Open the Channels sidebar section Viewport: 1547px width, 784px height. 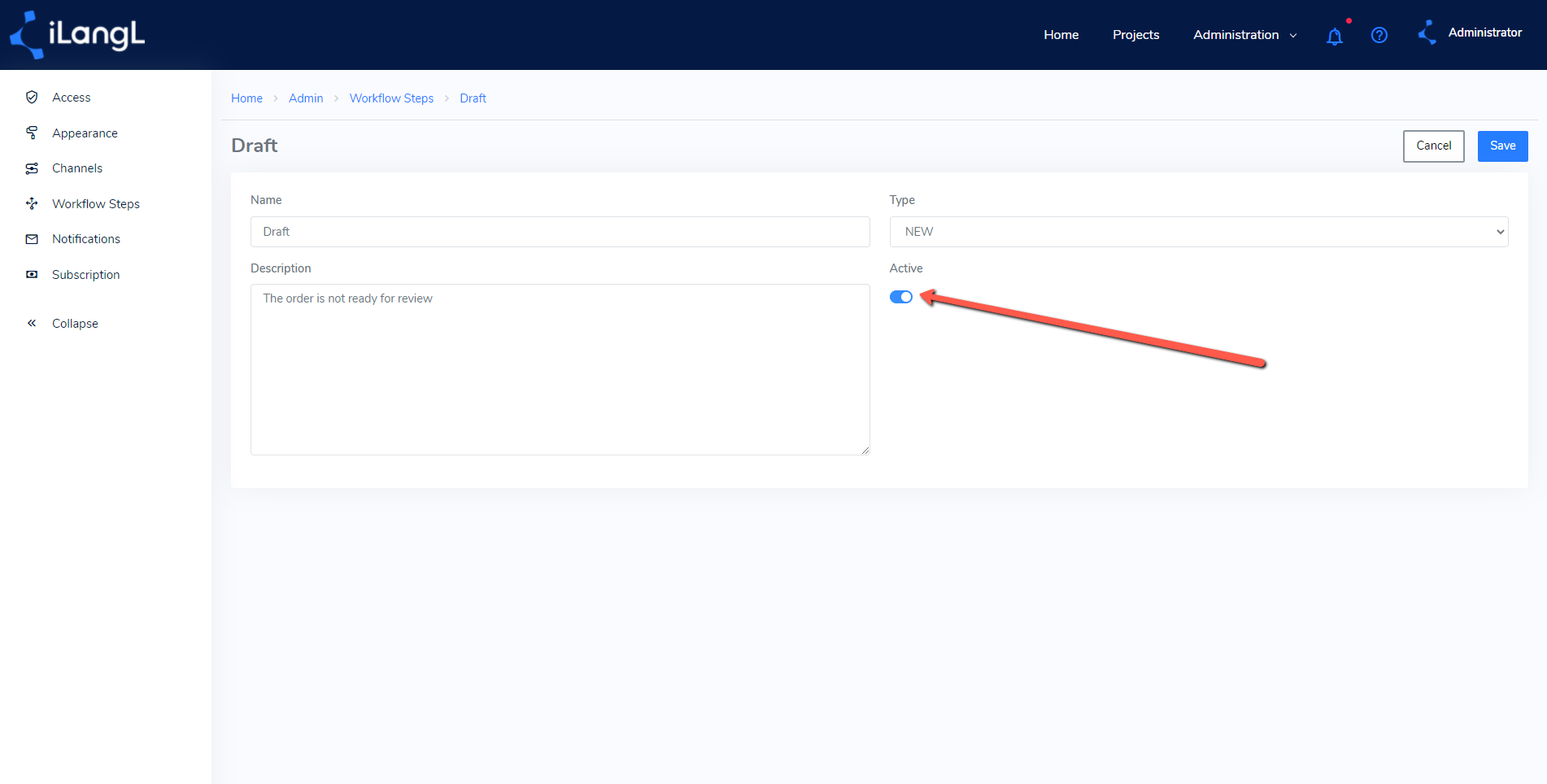(77, 168)
